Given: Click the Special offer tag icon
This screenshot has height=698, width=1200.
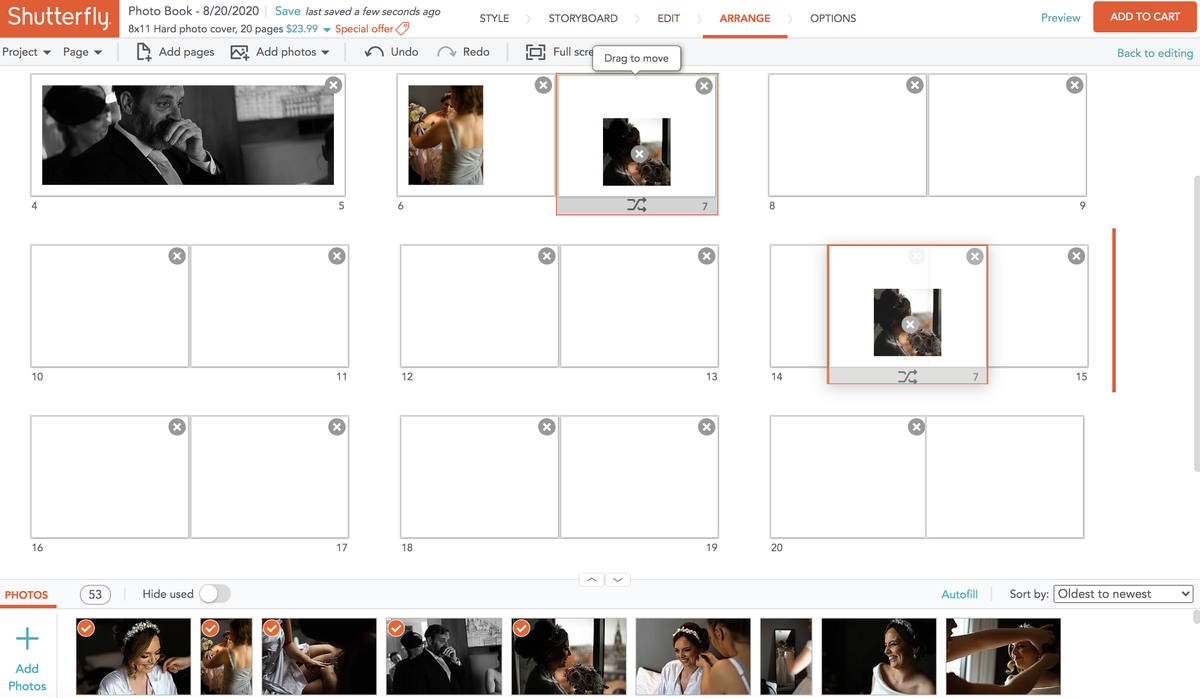Looking at the screenshot, I should point(402,29).
